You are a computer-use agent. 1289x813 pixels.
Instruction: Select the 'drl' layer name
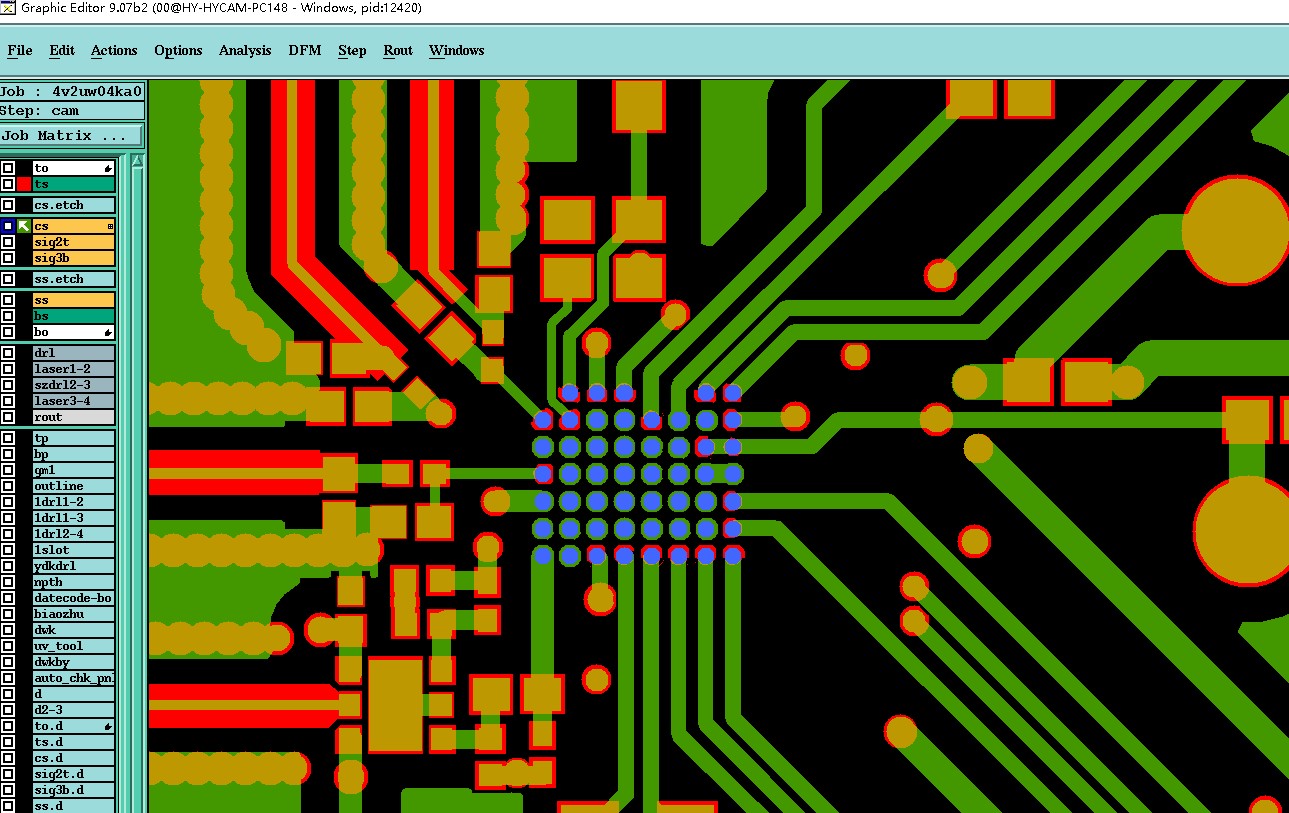[x=74, y=353]
